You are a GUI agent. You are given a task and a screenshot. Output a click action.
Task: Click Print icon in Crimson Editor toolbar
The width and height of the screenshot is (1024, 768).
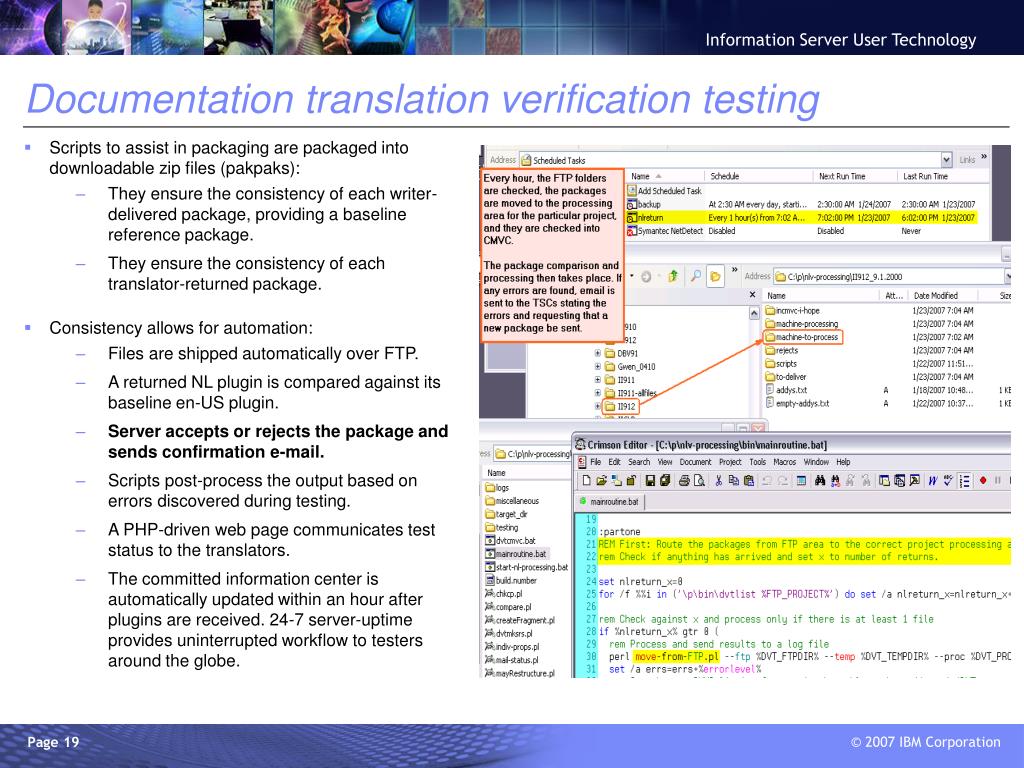(684, 481)
